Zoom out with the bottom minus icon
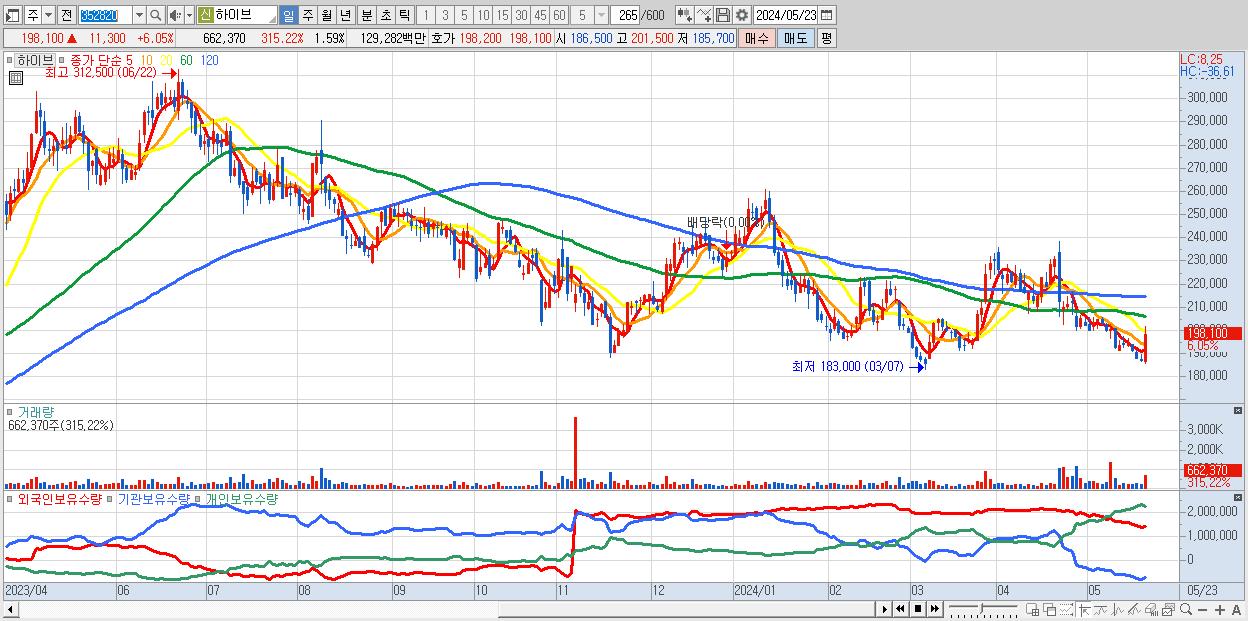The height and width of the screenshot is (621, 1248). (1202, 610)
